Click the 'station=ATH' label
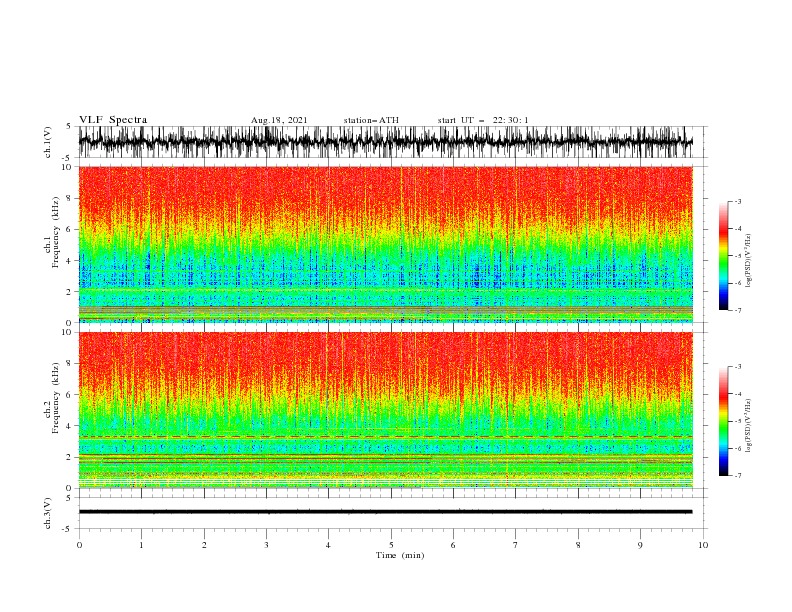792x612 pixels. coord(371,120)
